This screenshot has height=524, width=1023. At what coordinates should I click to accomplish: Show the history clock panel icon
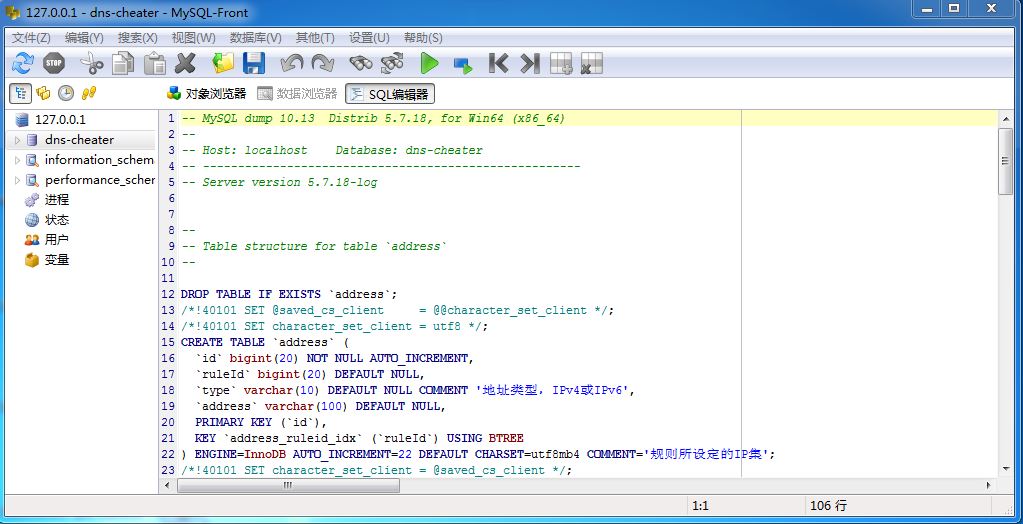[x=66, y=93]
